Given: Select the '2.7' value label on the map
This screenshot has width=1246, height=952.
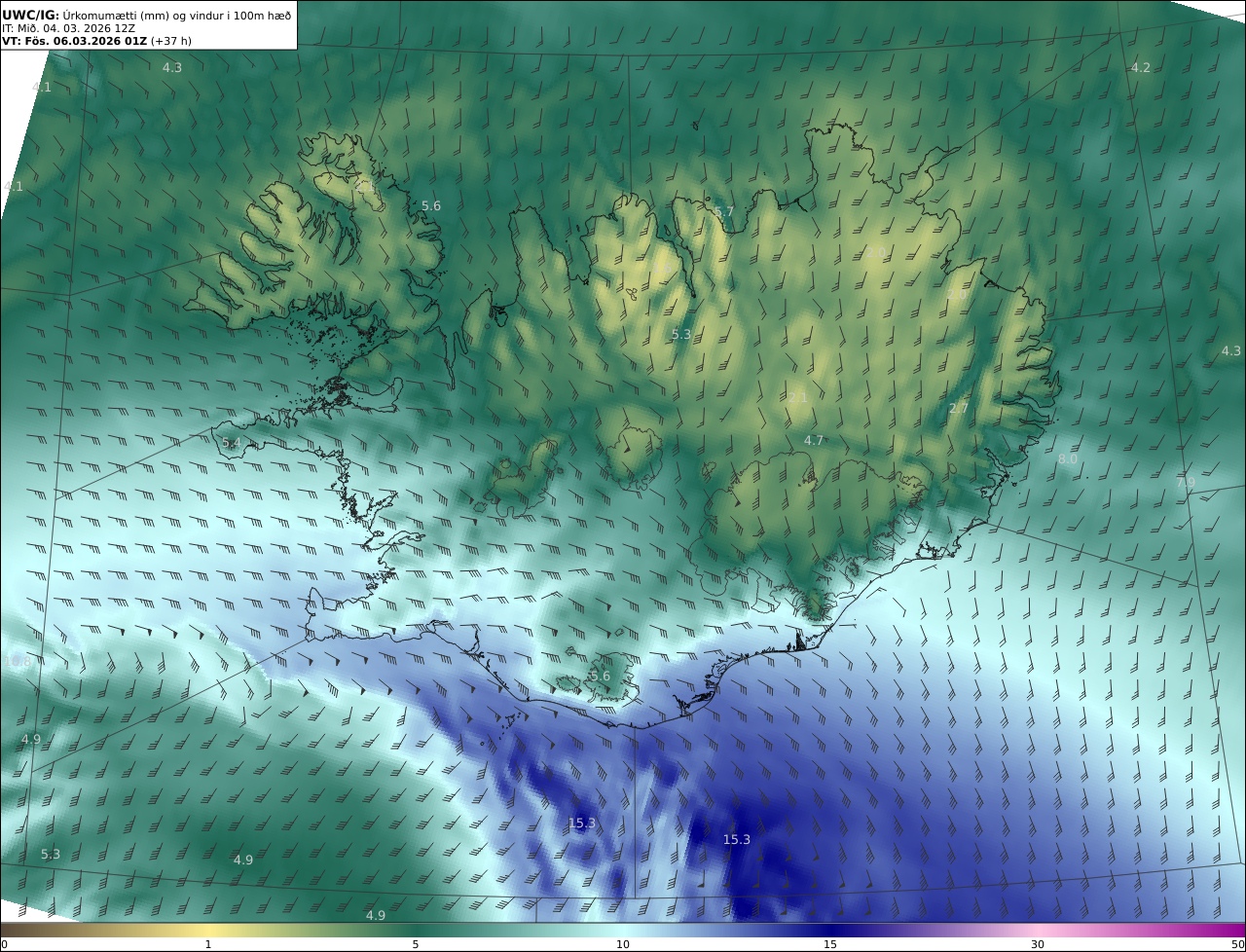Looking at the screenshot, I should [959, 408].
